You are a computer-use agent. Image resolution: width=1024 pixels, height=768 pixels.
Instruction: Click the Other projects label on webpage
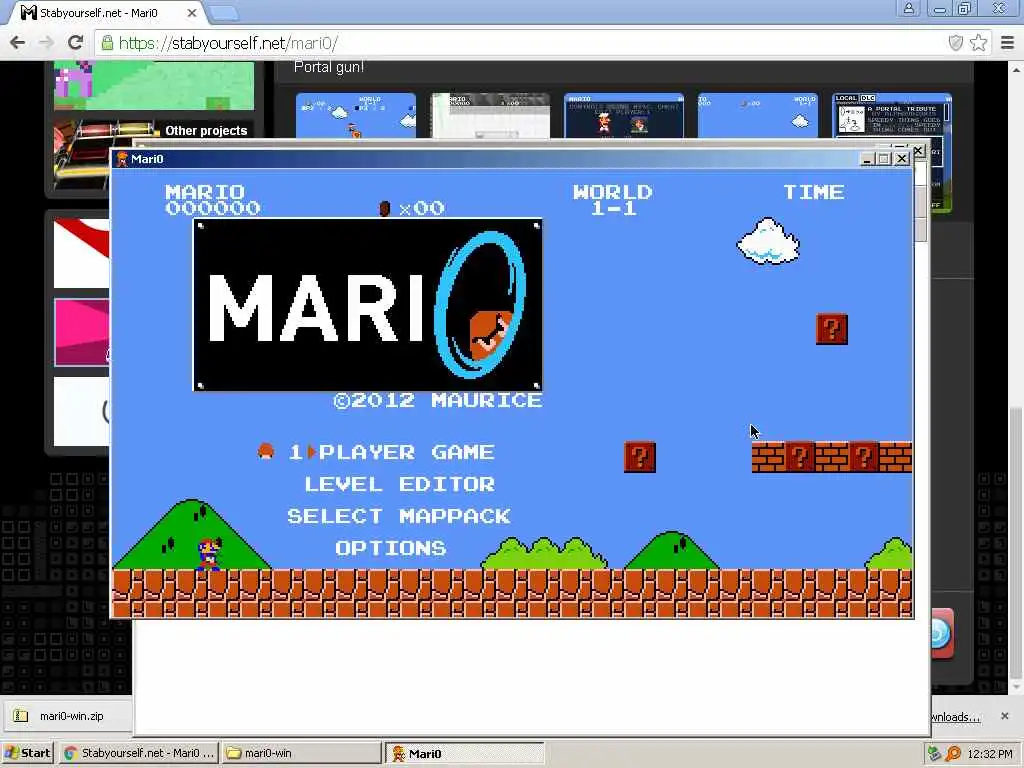click(x=206, y=131)
